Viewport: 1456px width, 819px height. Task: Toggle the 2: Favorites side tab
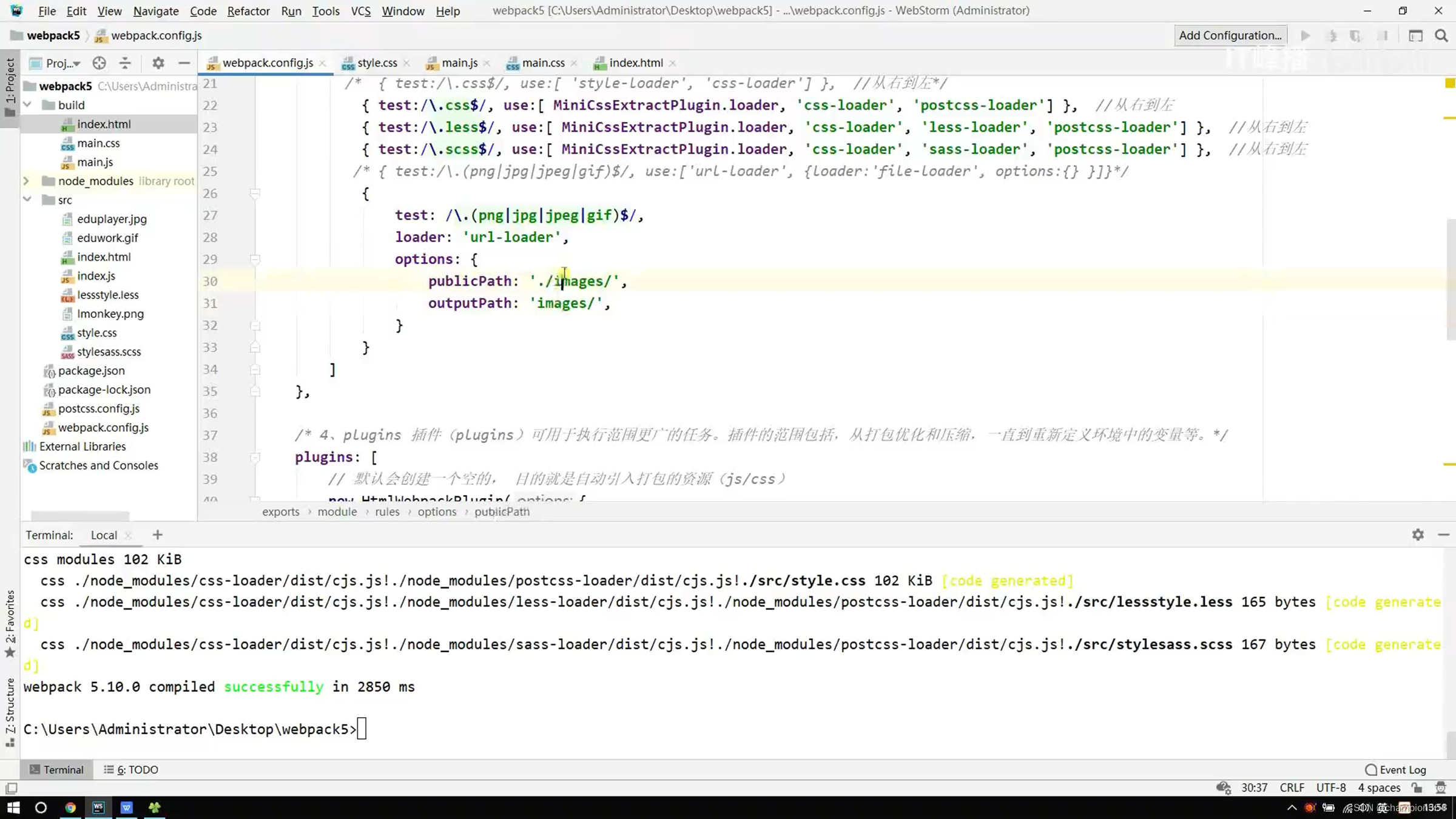click(10, 624)
